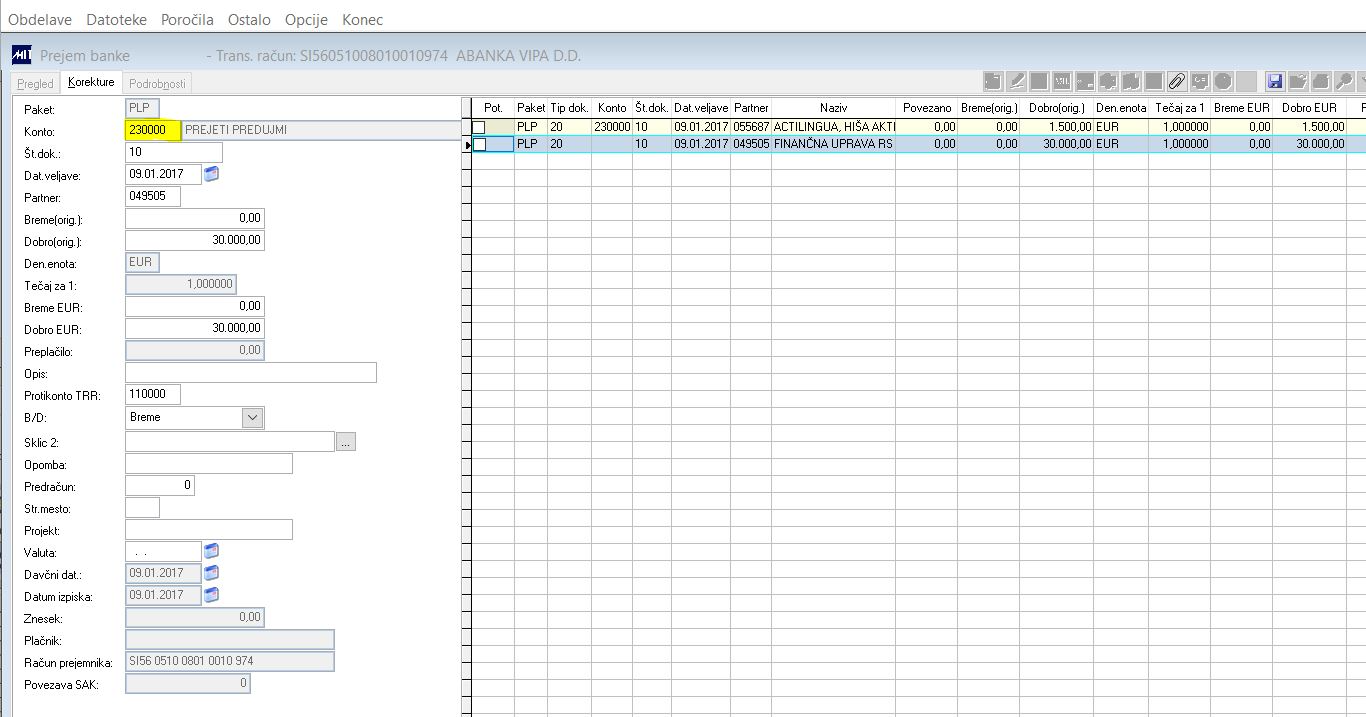Click the app logo beside Prejem banke
Image resolution: width=1366 pixels, height=717 pixels.
pos(21,55)
